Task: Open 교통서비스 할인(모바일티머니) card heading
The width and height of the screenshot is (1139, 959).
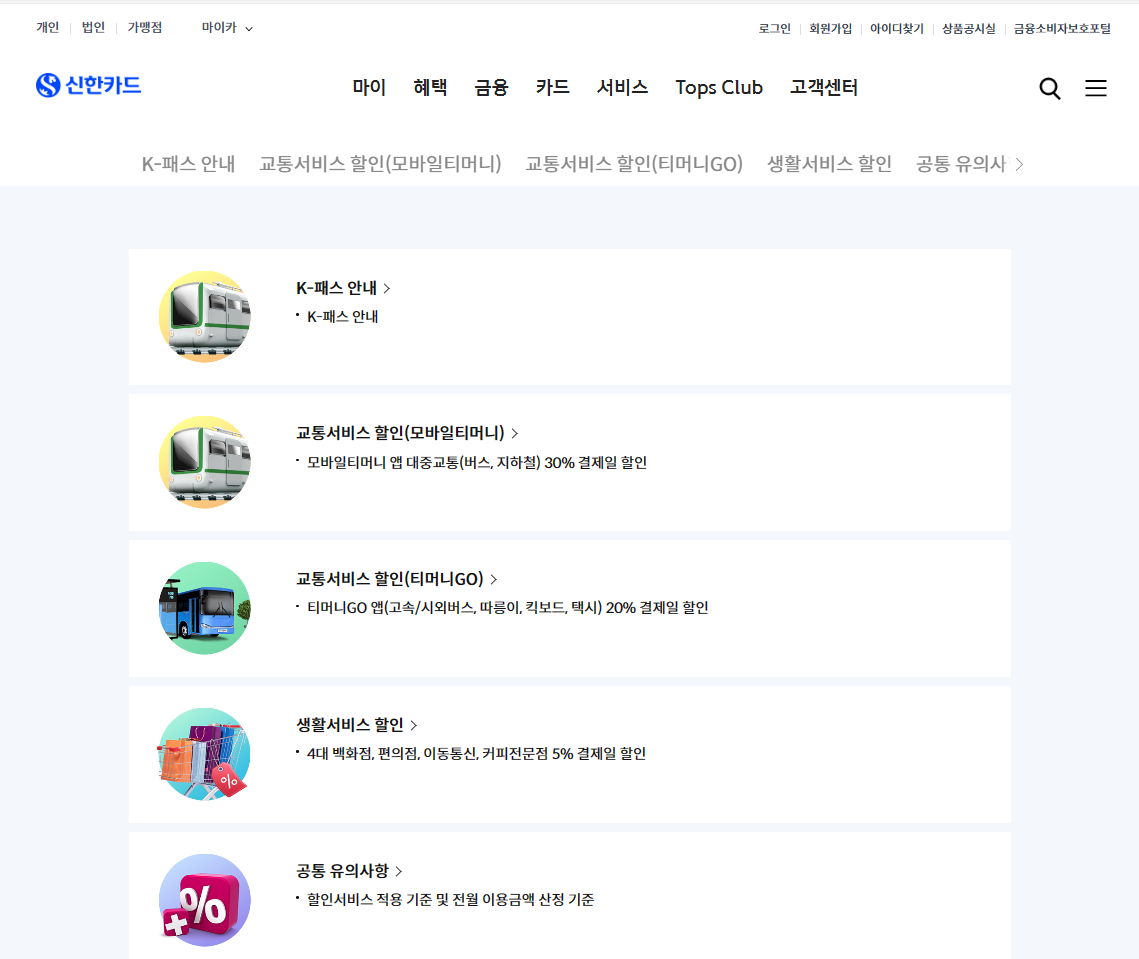Action: (407, 433)
